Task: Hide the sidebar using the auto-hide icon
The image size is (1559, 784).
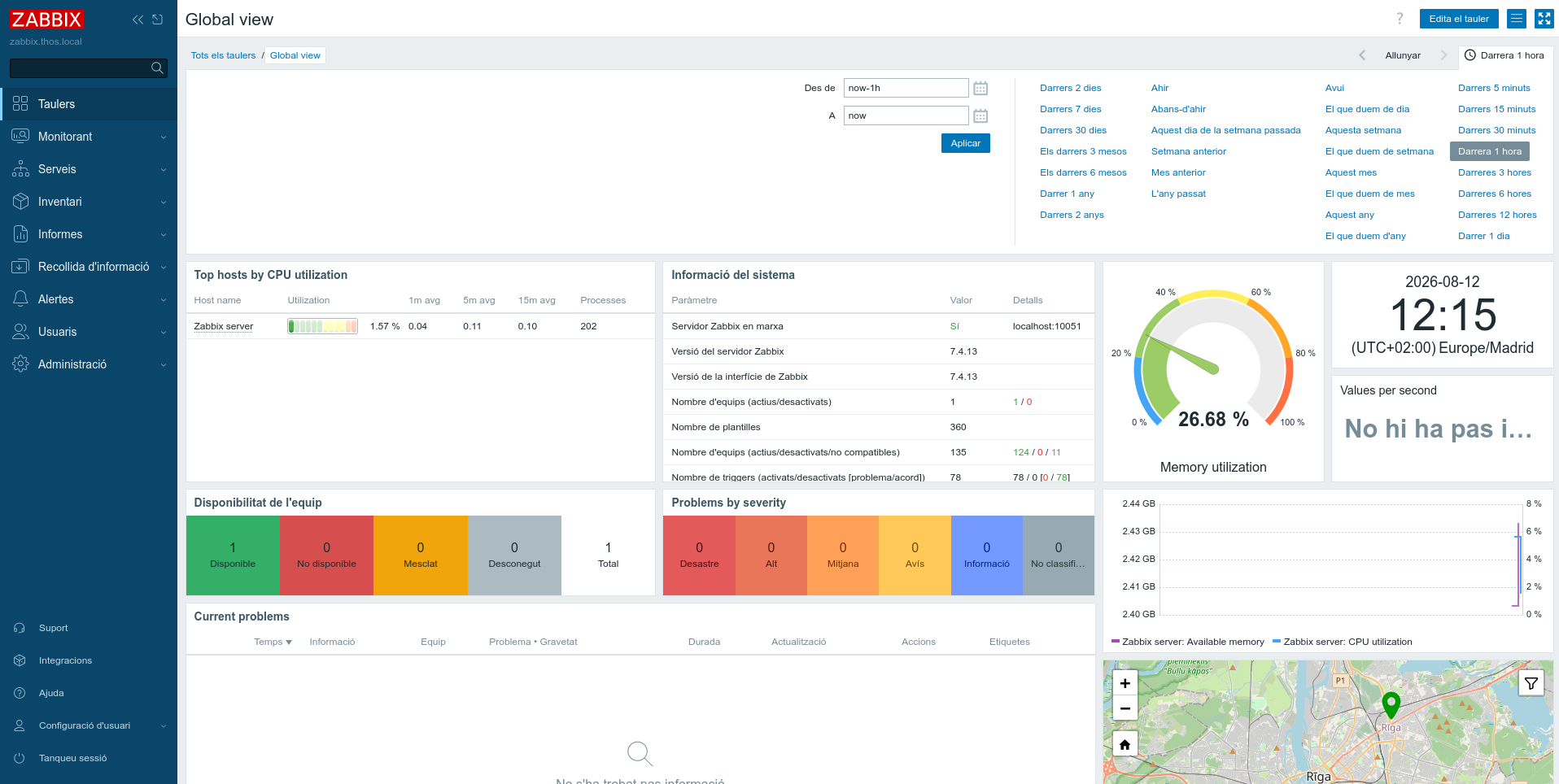Action: point(158,20)
